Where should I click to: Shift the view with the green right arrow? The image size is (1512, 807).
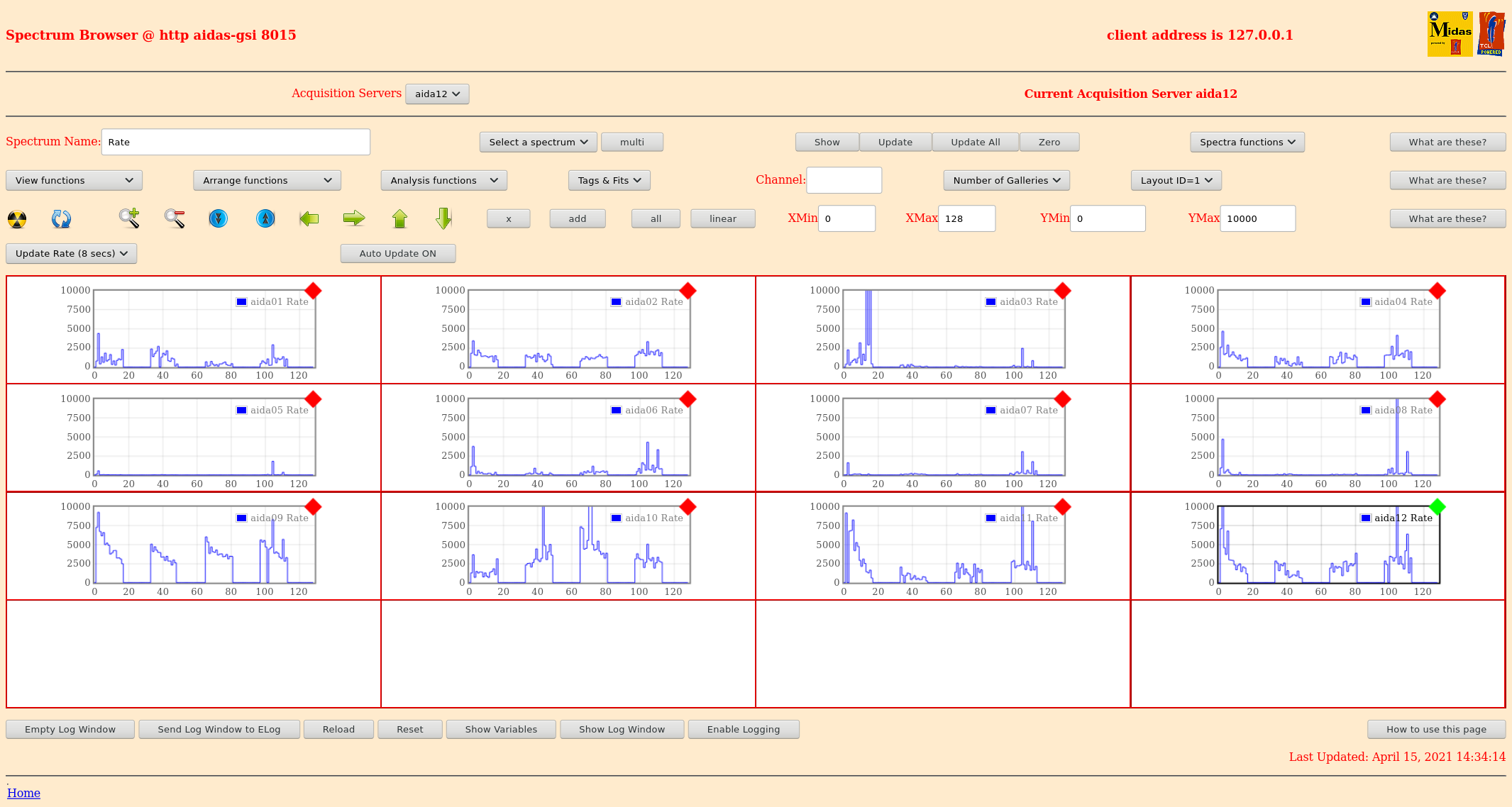coord(353,218)
